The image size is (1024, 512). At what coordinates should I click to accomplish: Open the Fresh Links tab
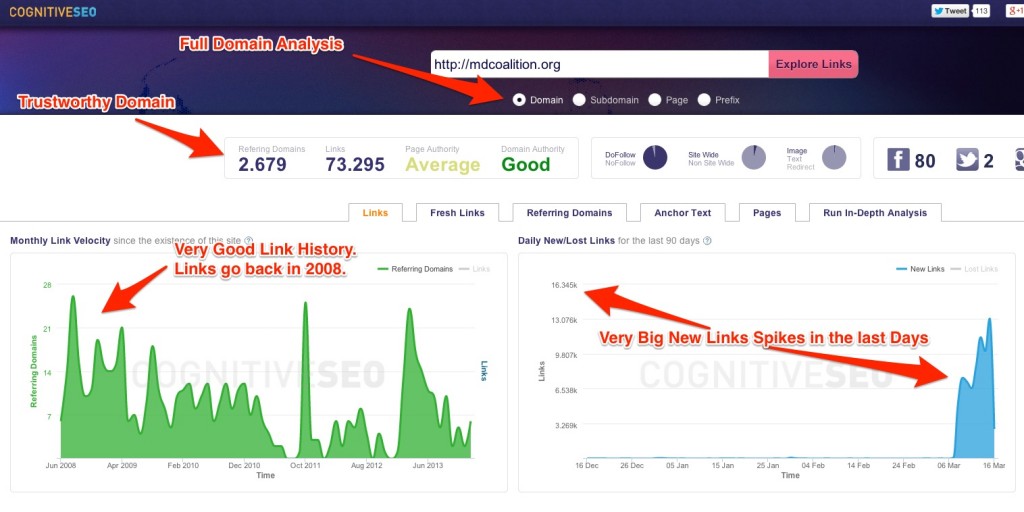(457, 213)
